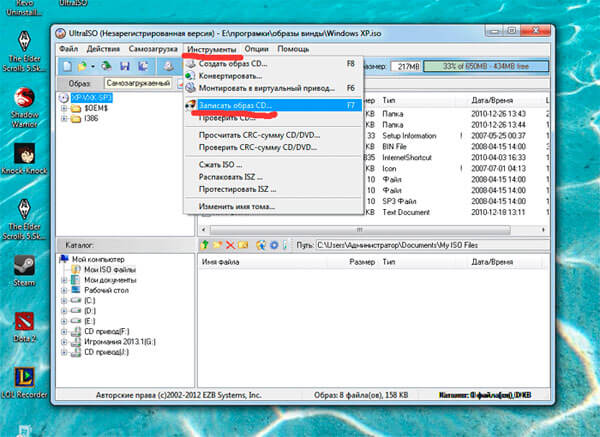Choose Проверить CD... menu entry
Viewport: 600px width, 437px height.
click(272, 118)
